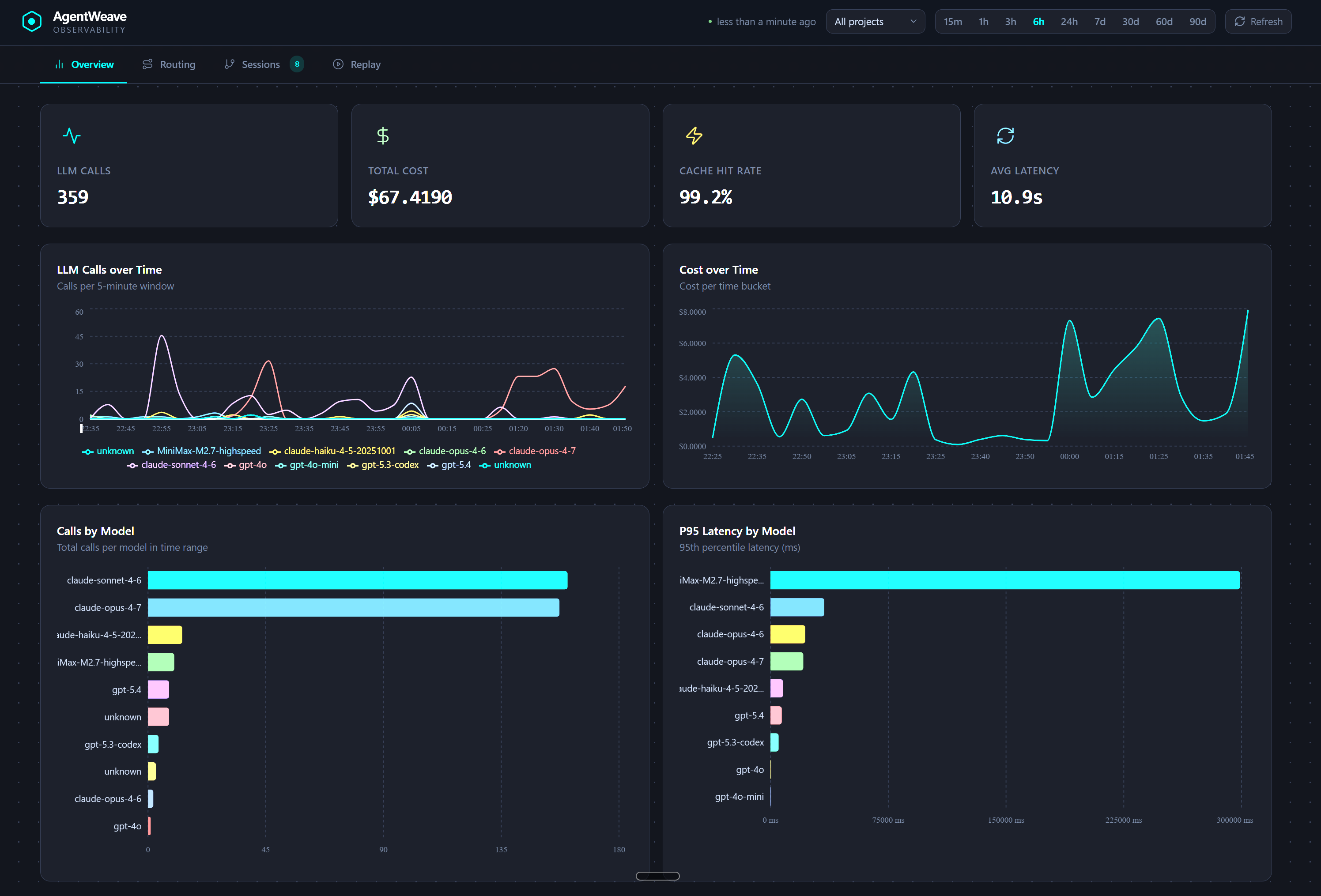Click the bottom center scroll handle pill

(x=658, y=876)
